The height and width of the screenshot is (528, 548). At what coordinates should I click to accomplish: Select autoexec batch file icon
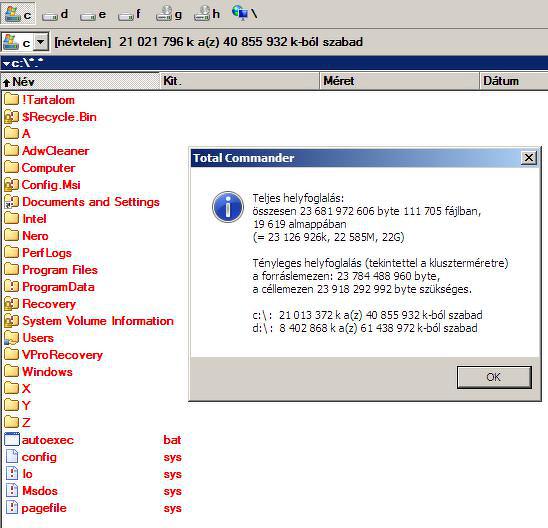12,440
